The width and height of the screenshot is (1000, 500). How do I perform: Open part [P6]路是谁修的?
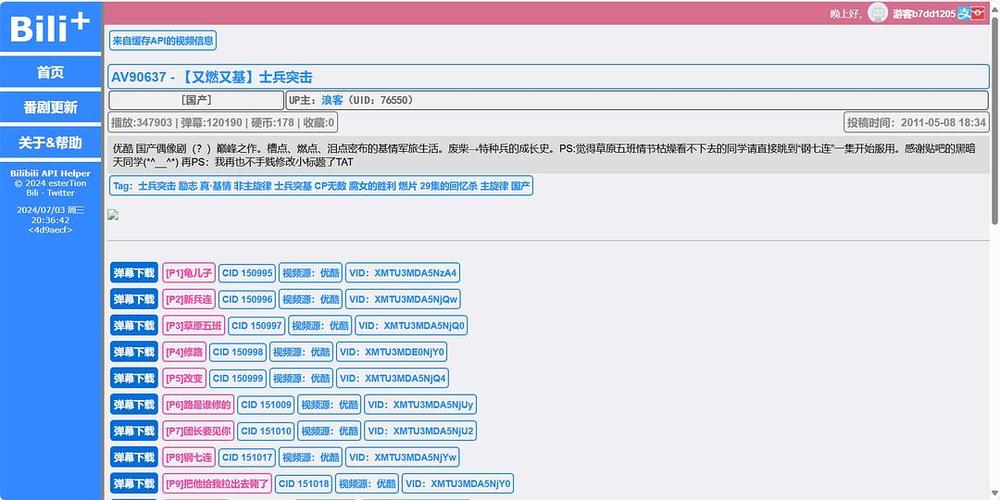[x=198, y=404]
